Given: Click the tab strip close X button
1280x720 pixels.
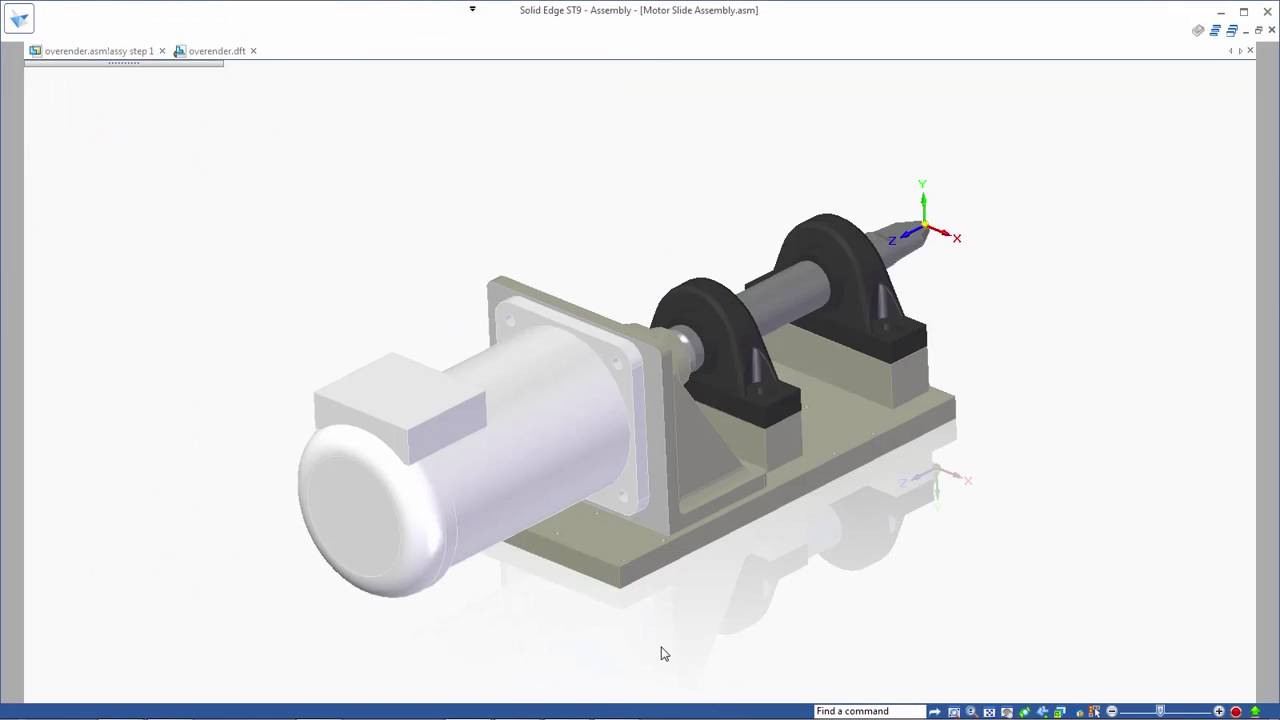Looking at the screenshot, I should pos(1250,51).
